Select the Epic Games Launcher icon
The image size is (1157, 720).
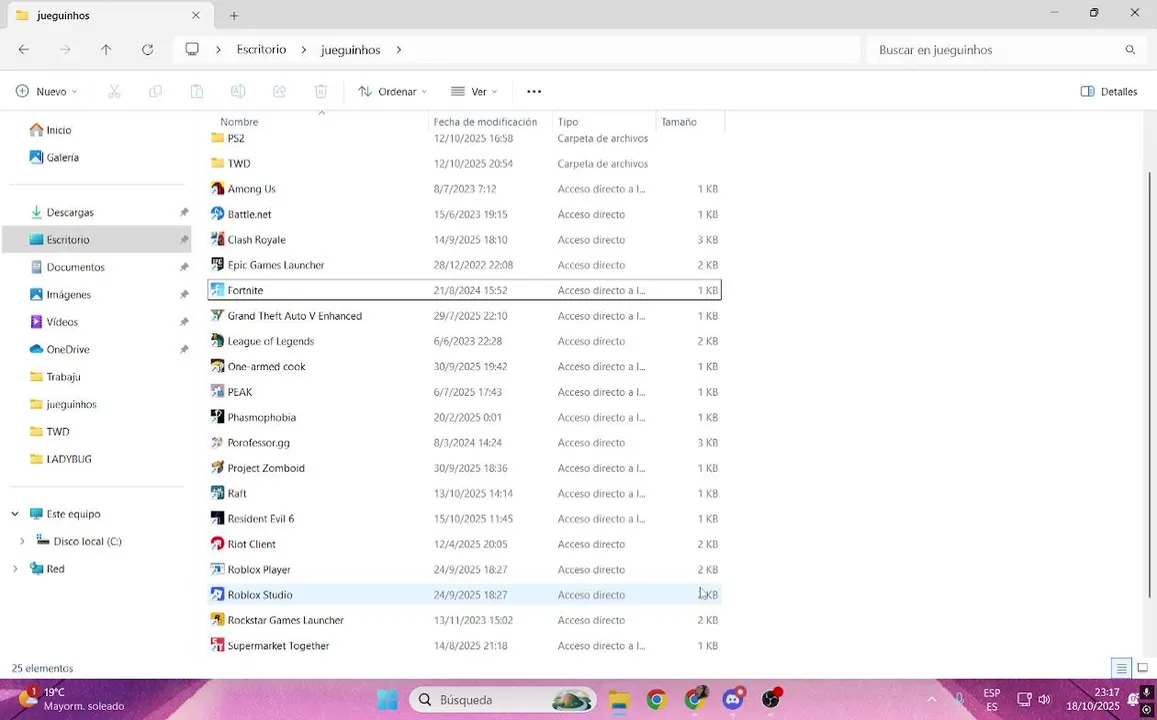[217, 265]
